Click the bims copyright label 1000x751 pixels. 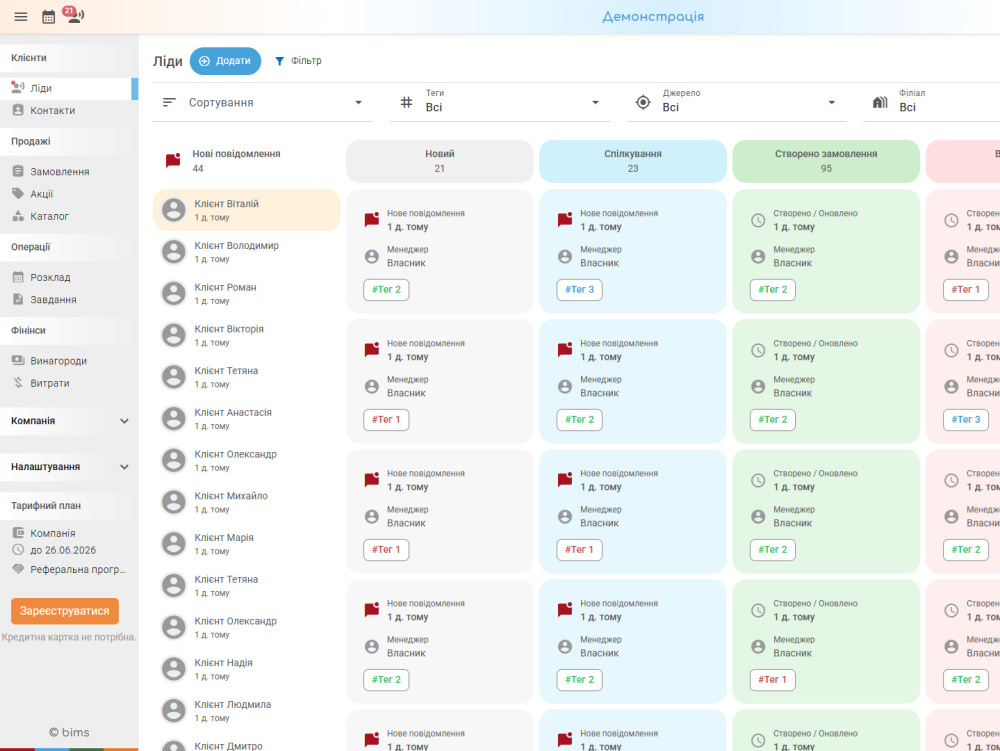click(x=69, y=732)
